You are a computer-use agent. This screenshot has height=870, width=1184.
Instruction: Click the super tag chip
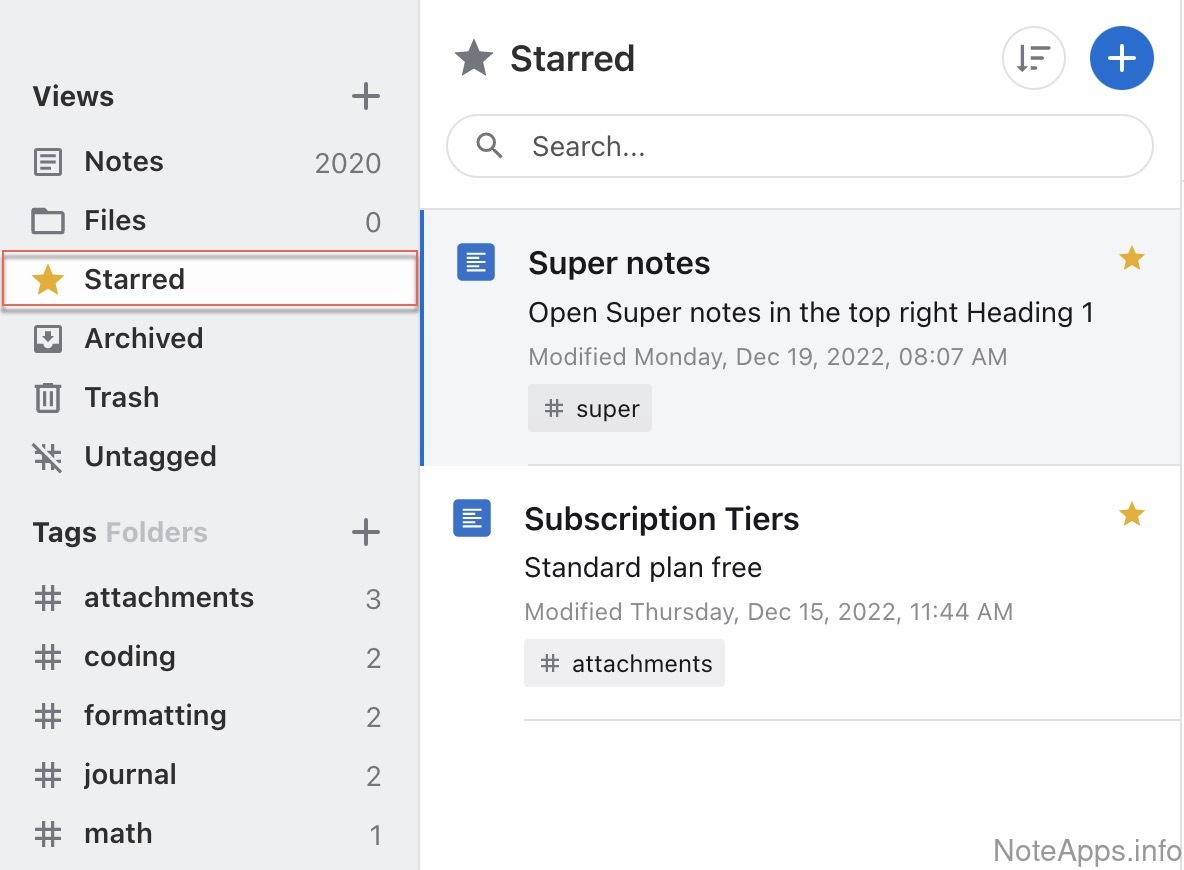point(590,409)
